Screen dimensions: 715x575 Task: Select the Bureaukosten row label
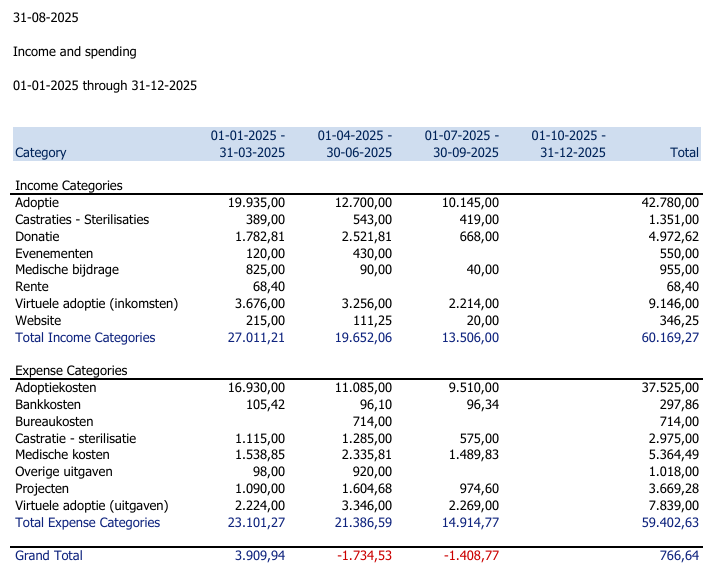pyautogui.click(x=54, y=421)
